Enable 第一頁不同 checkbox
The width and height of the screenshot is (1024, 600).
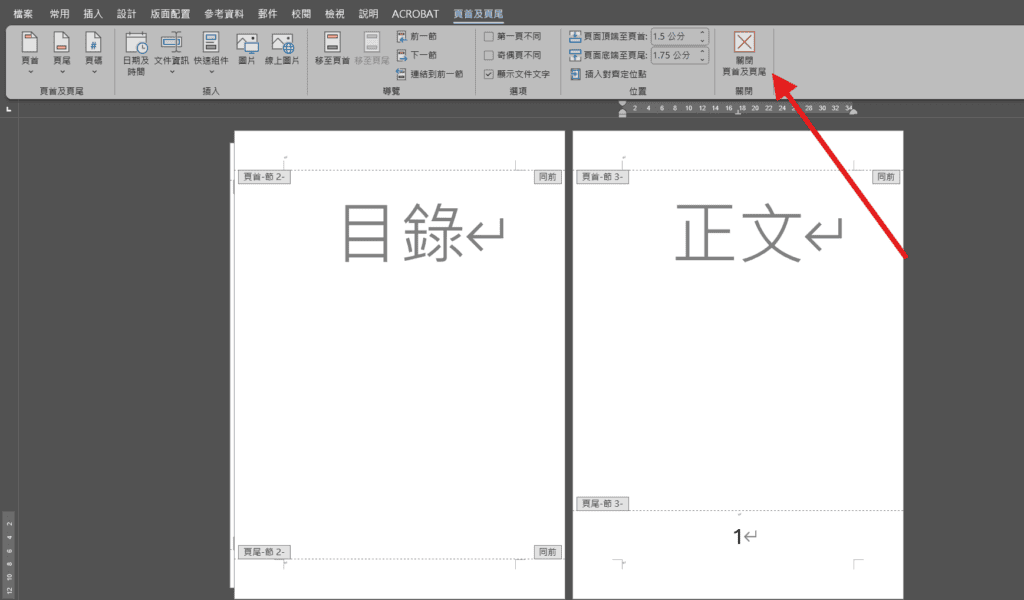point(489,36)
